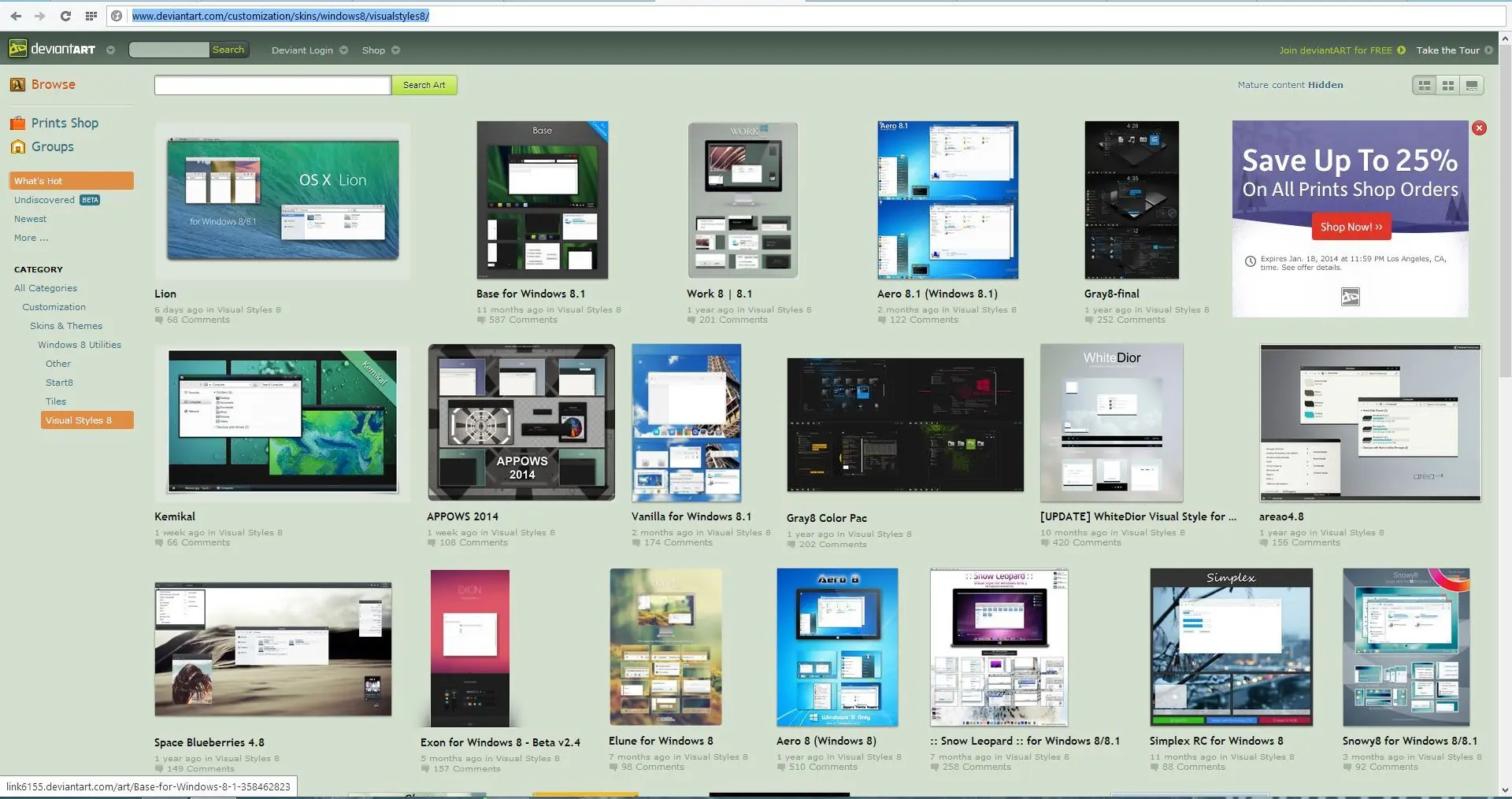Image resolution: width=1512 pixels, height=799 pixels.
Task: Expand the More ... sort options
Action: click(x=31, y=238)
